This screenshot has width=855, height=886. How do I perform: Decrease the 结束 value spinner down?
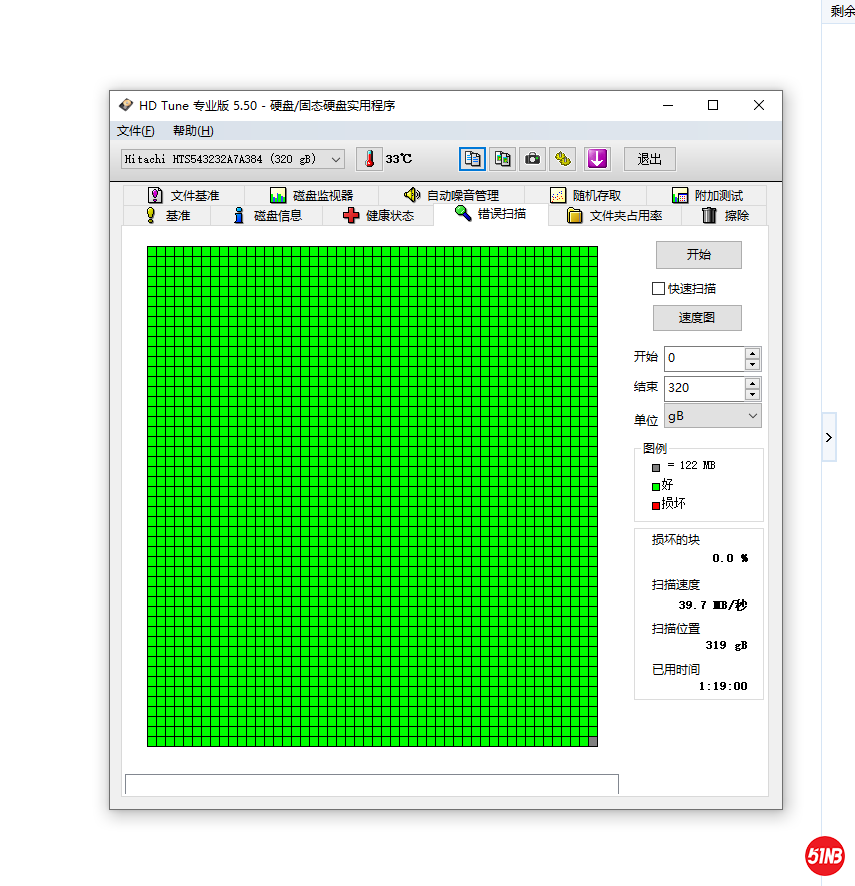point(752,395)
